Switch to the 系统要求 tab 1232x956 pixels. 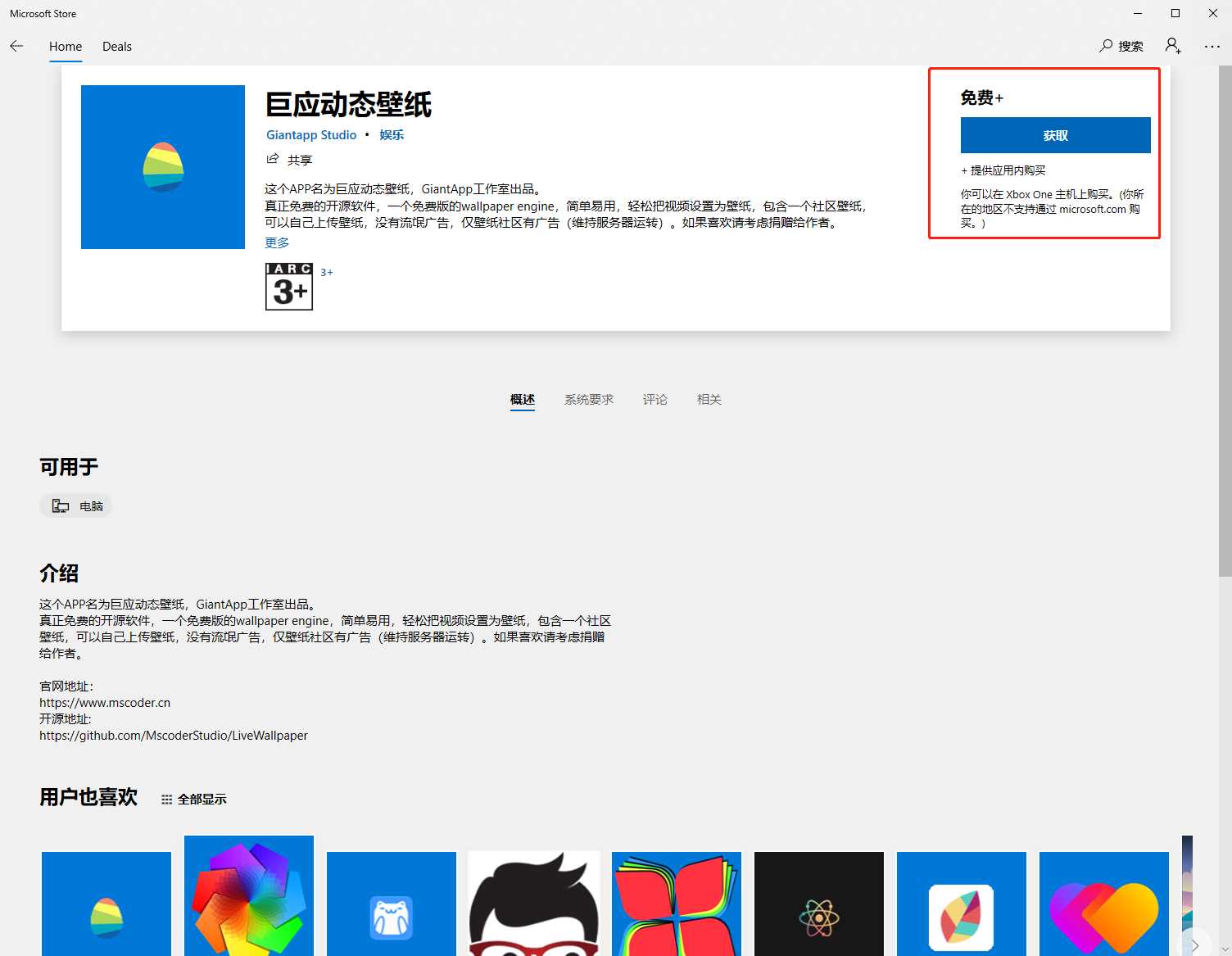[589, 399]
